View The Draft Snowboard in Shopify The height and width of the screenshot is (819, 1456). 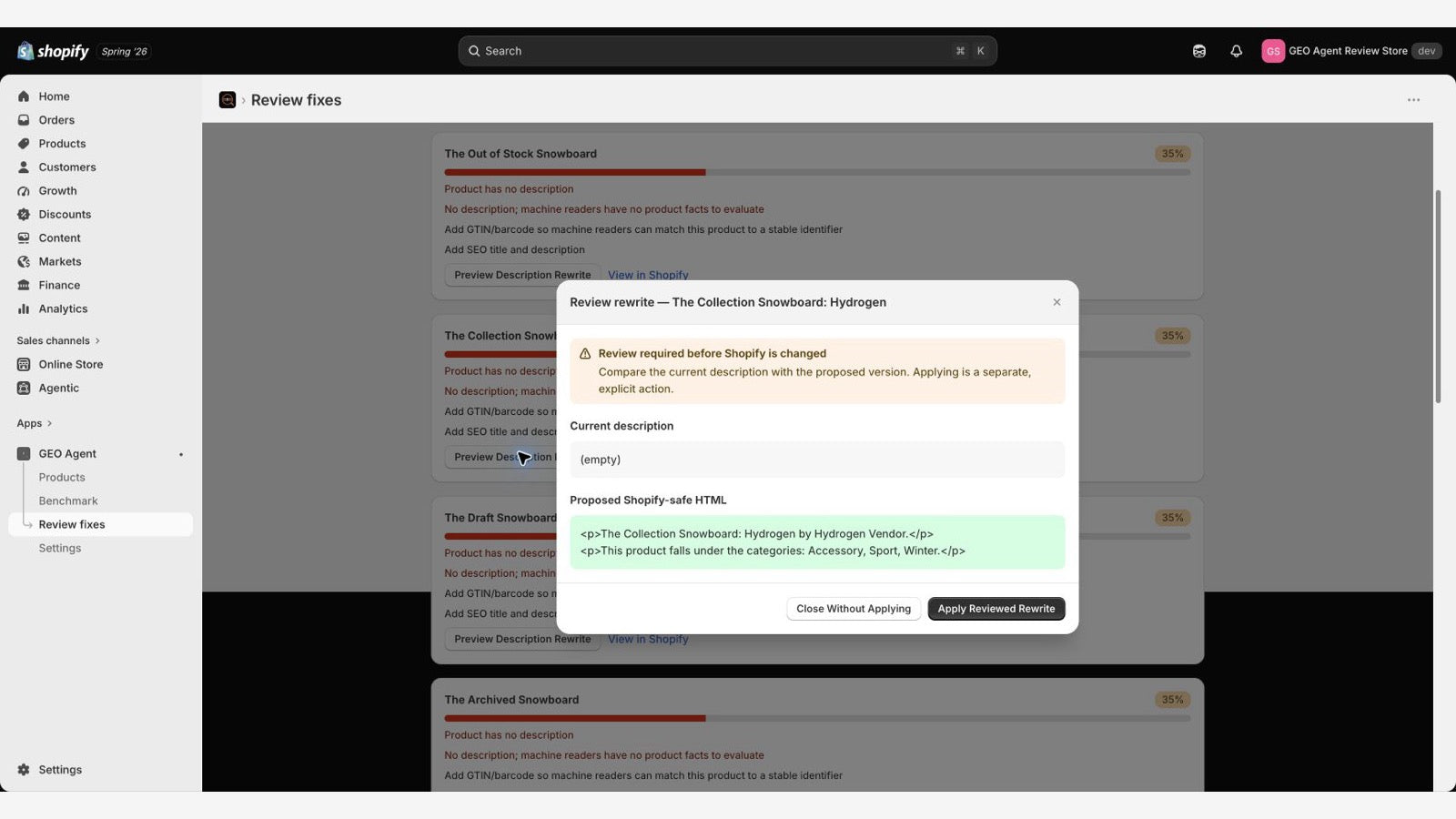tap(648, 639)
